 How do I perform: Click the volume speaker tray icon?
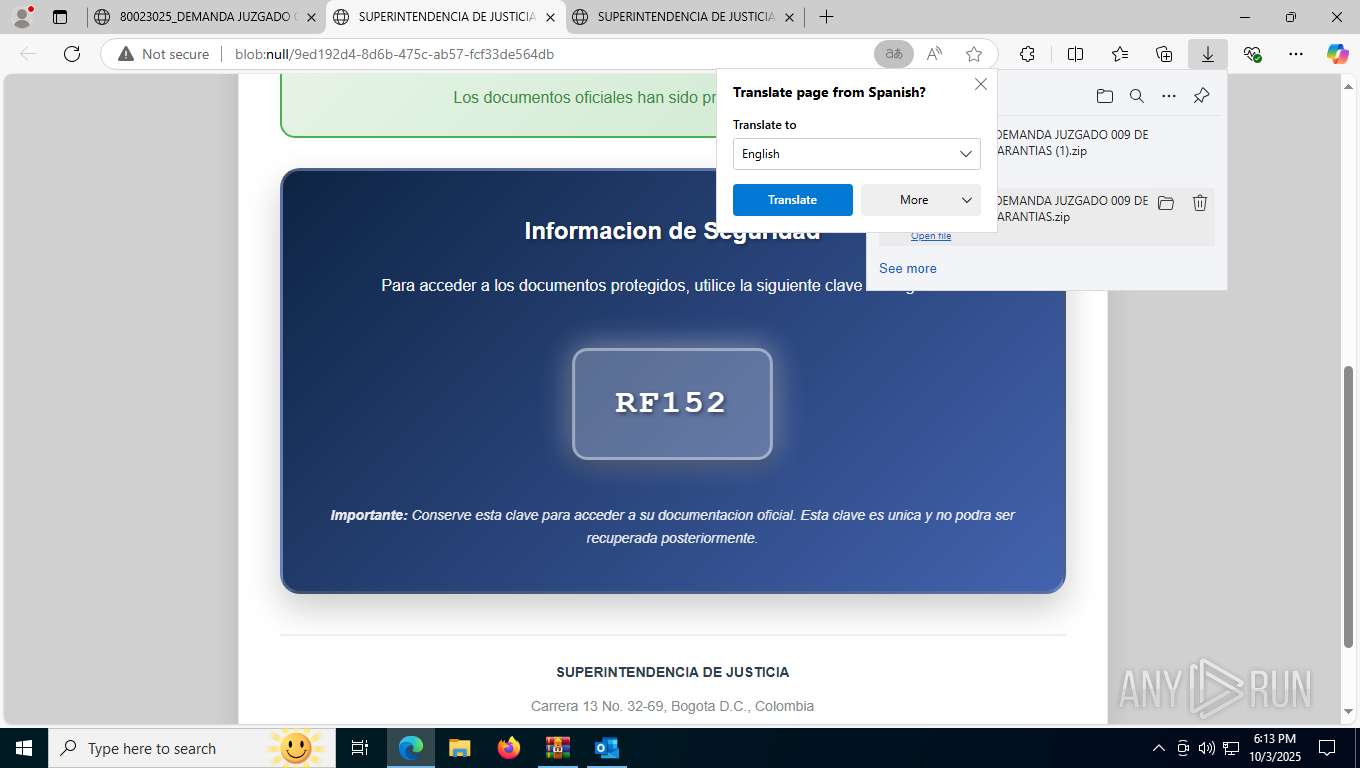click(1206, 748)
